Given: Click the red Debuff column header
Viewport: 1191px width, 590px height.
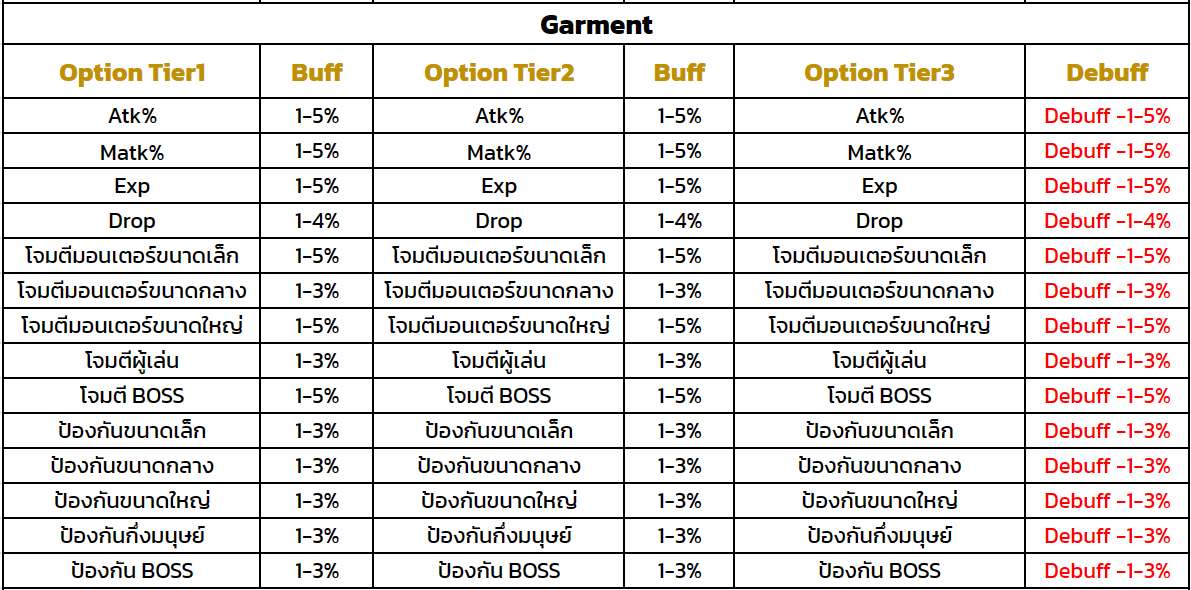Looking at the screenshot, I should pos(1107,73).
